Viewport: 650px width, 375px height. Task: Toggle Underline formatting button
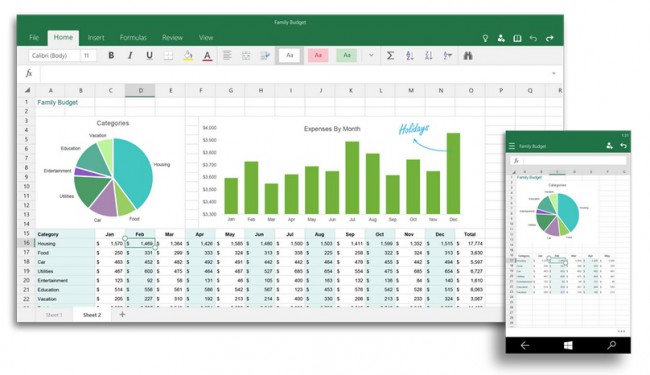point(149,56)
